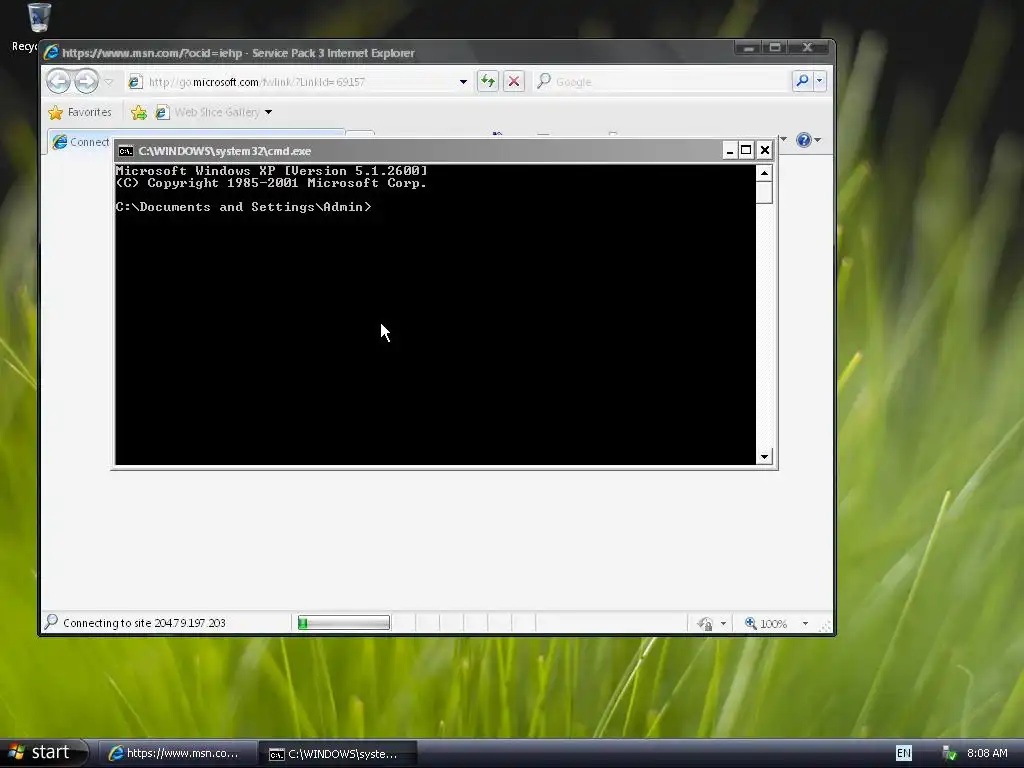Click the EN language bar indicator
This screenshot has height=768, width=1024.
pos(904,754)
